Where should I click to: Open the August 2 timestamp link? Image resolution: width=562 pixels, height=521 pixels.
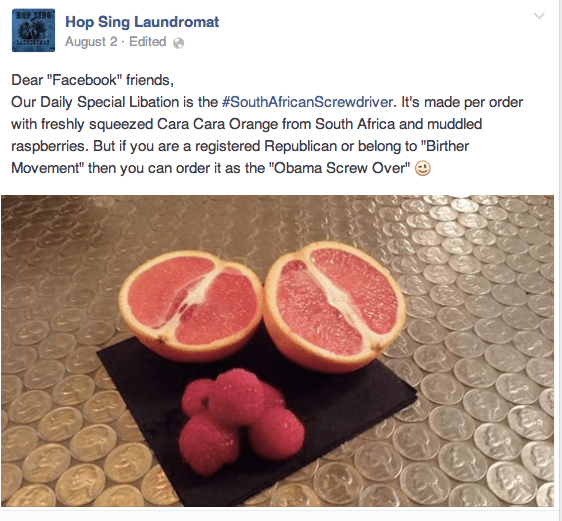(91, 42)
